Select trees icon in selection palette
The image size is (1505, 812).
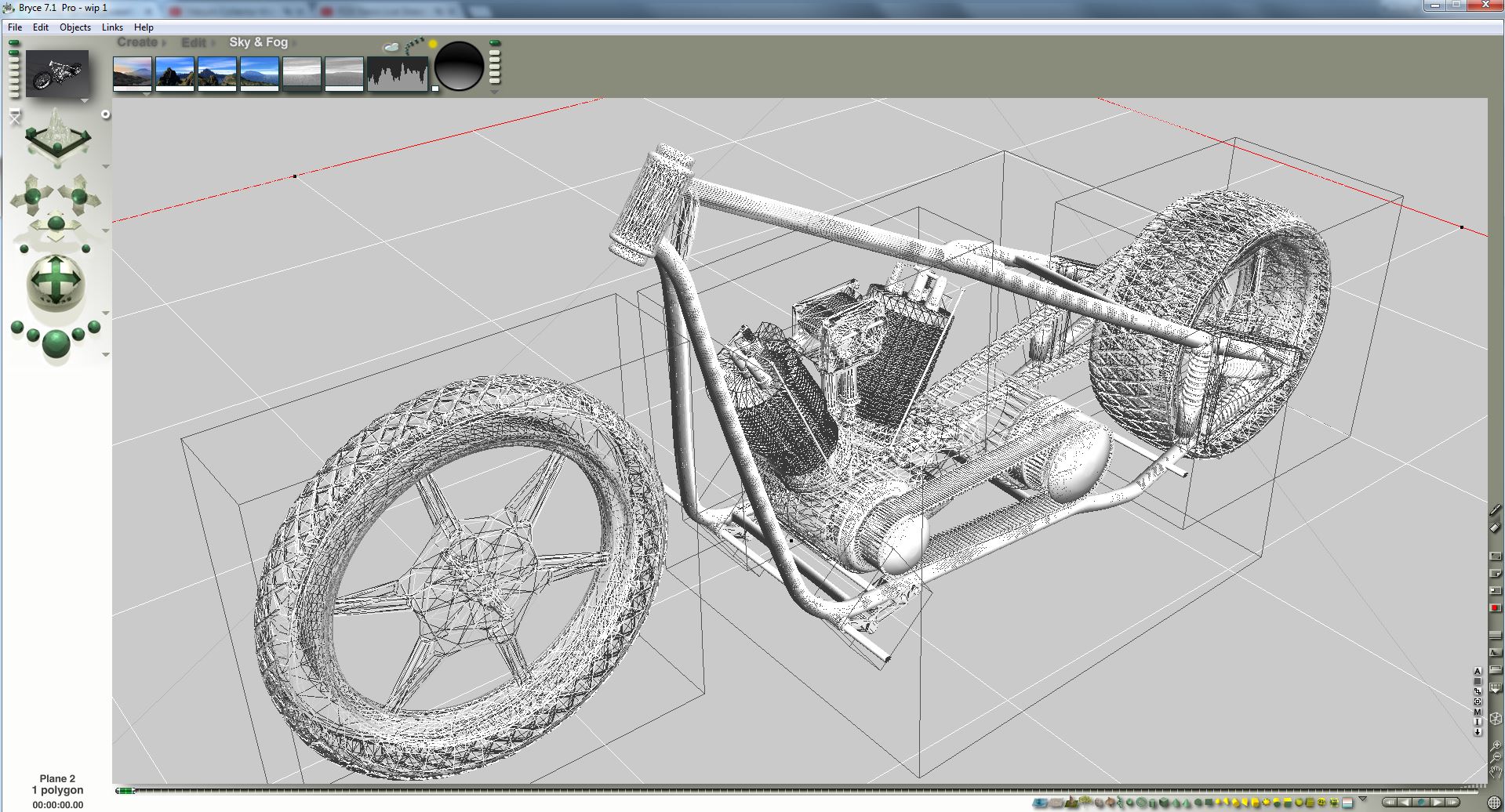coord(1085,801)
